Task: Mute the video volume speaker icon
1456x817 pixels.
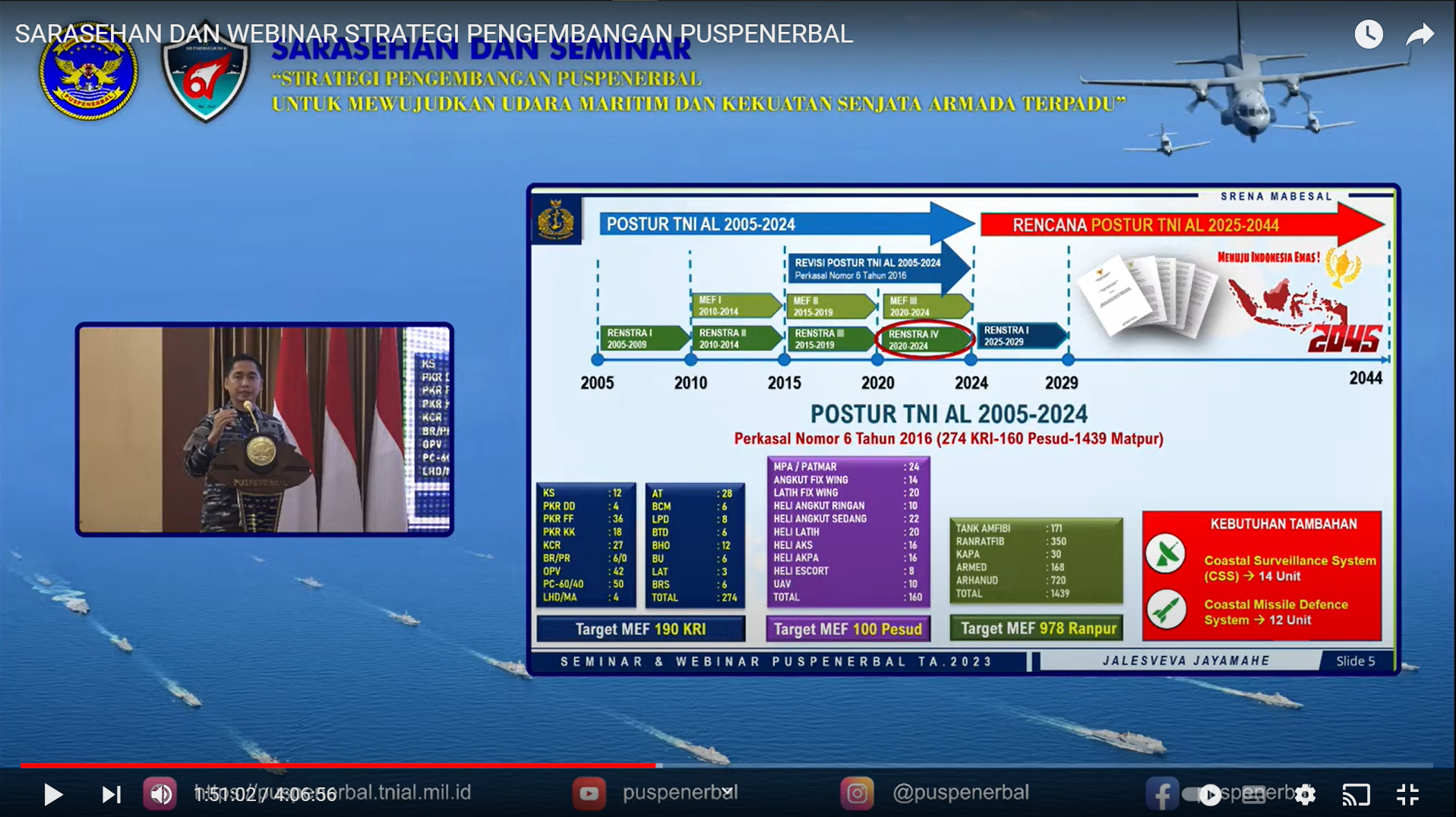Action: point(160,794)
